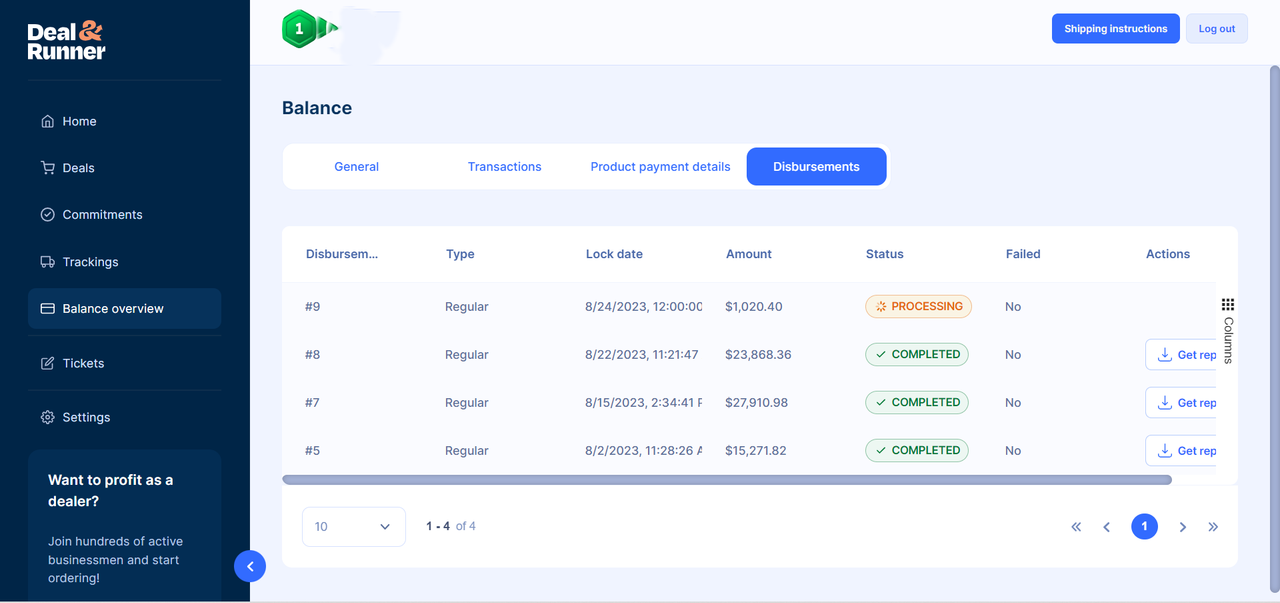Get report for disbursement #5
Image resolution: width=1280 pixels, height=603 pixels.
tap(1181, 450)
